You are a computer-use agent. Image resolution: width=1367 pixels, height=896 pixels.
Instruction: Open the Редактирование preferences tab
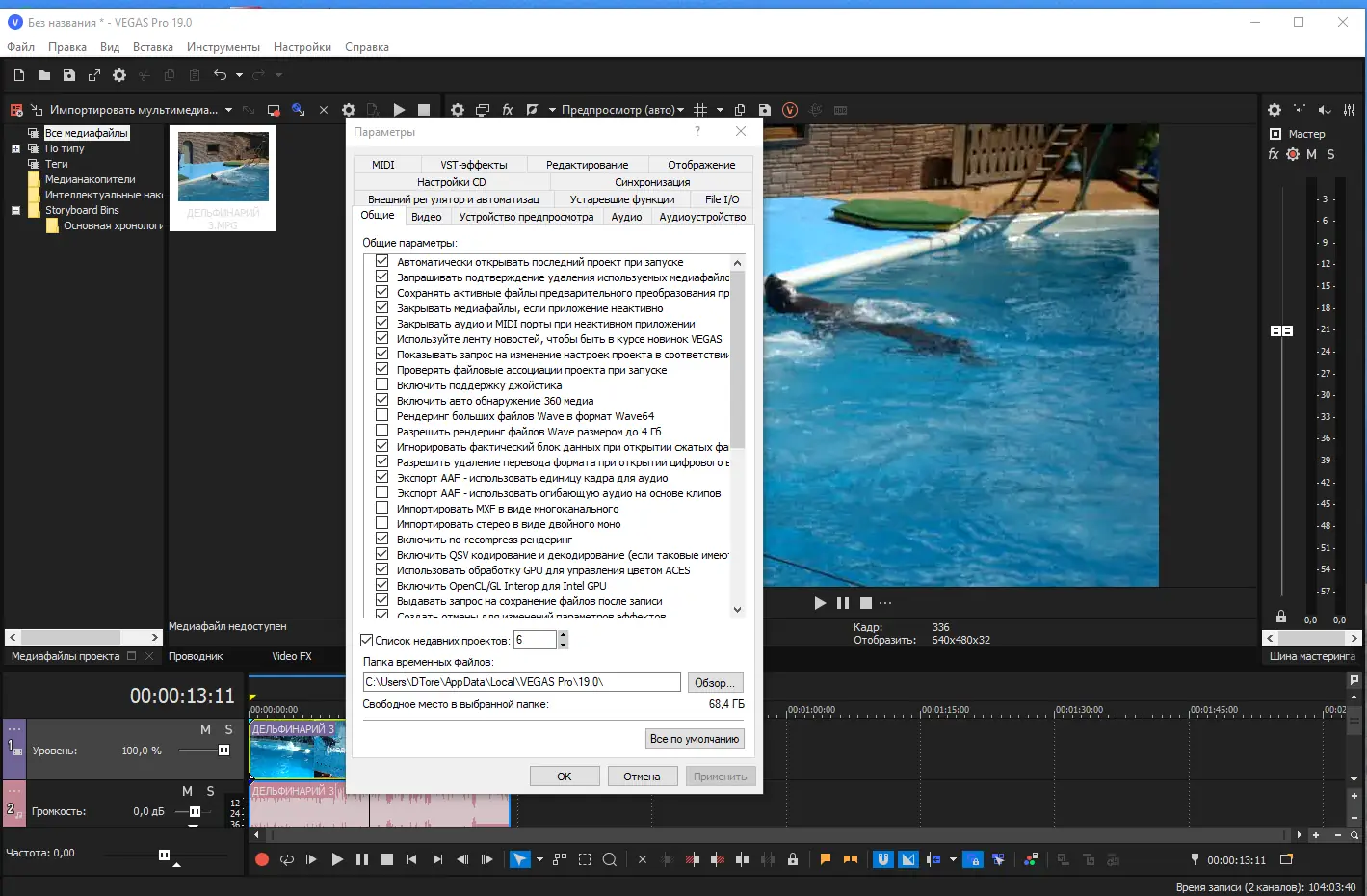[x=587, y=165]
